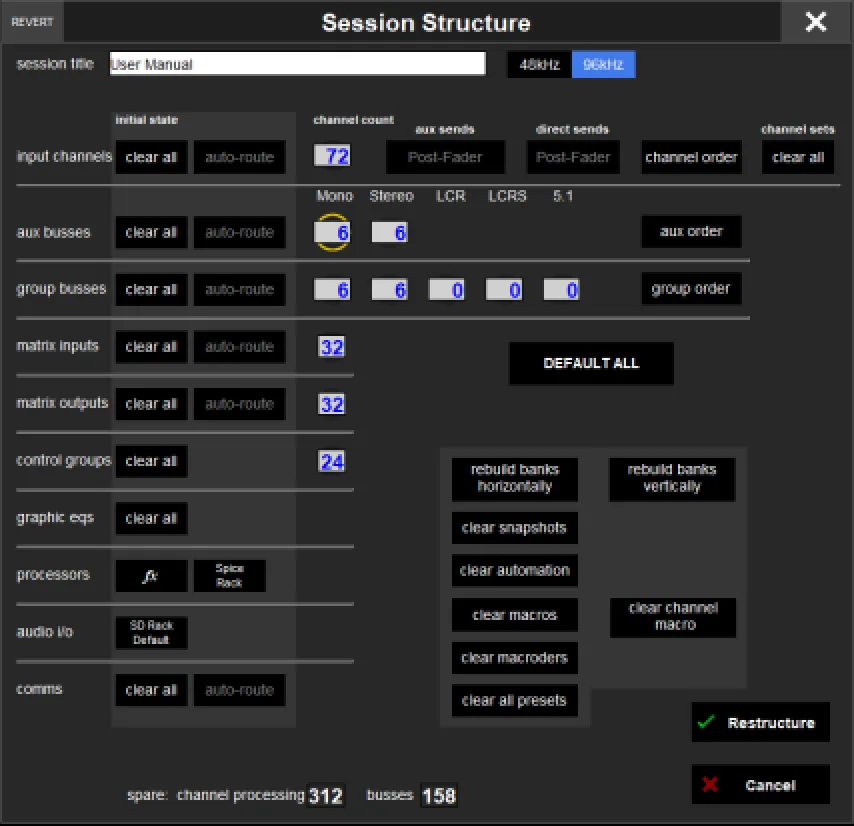Toggle auto-route for input channels
The height and width of the screenshot is (826, 854).
point(239,157)
